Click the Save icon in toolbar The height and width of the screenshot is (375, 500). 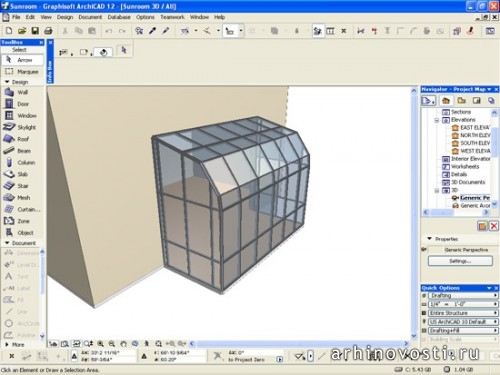click(35, 31)
